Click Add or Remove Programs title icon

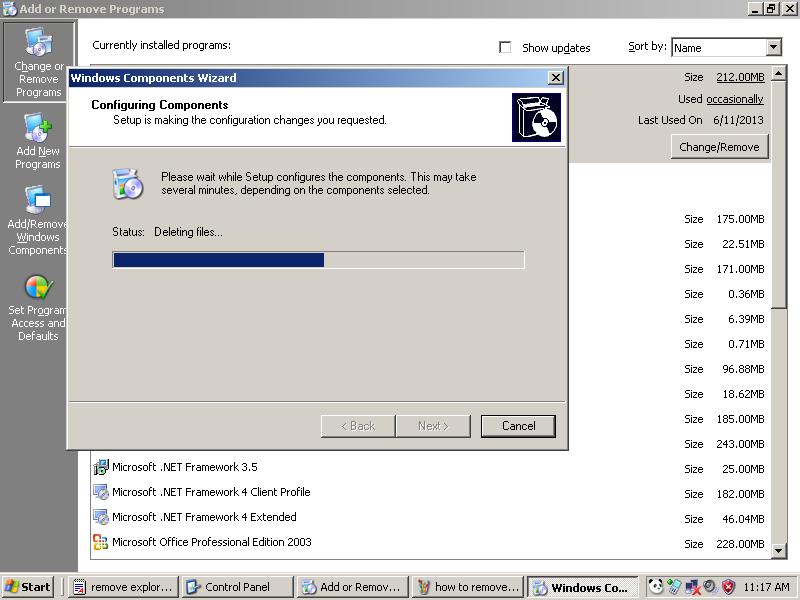tap(9, 8)
